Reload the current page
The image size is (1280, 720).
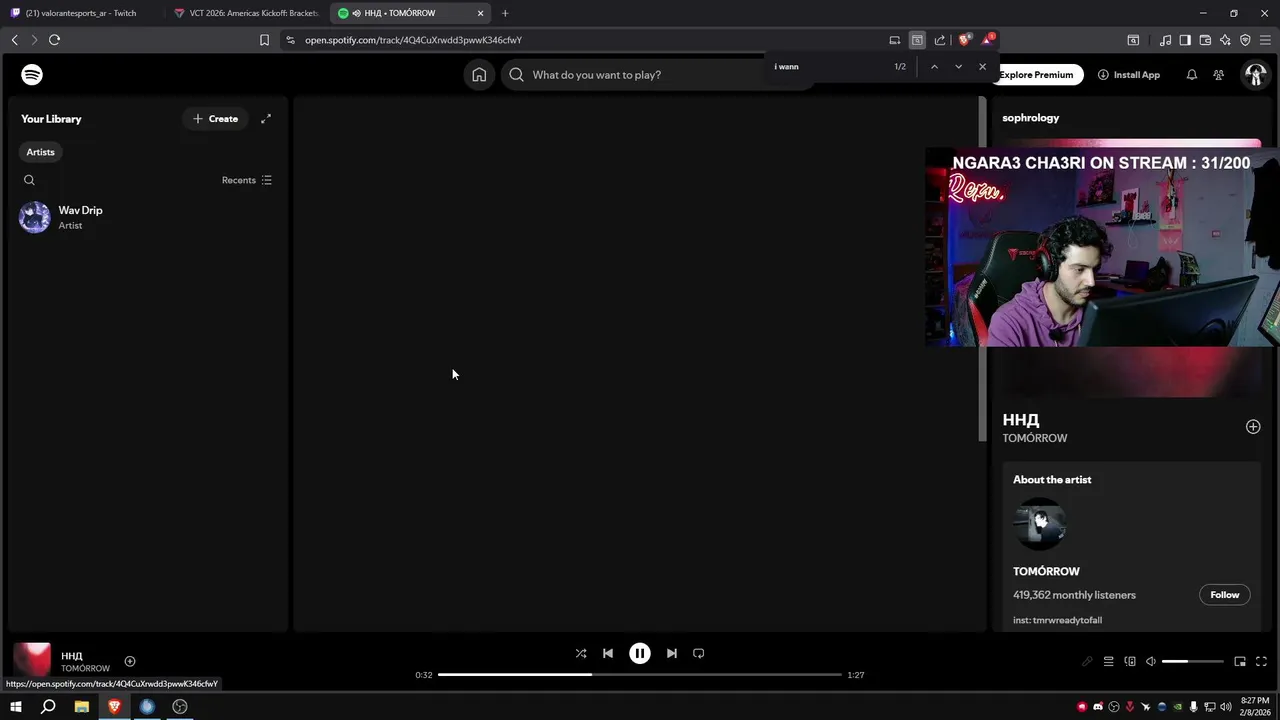(x=54, y=40)
